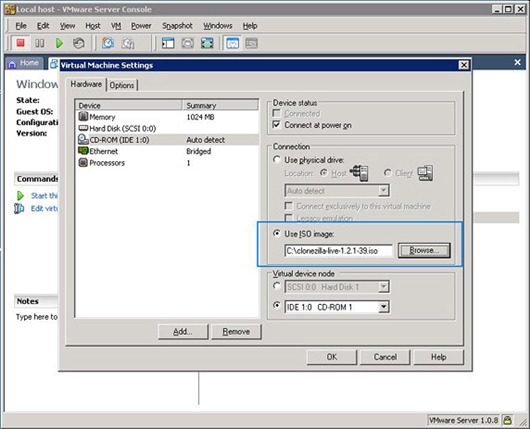Click the green Start virtual machine arrow icon
Viewport: 530px width, 429px height.
[20, 195]
